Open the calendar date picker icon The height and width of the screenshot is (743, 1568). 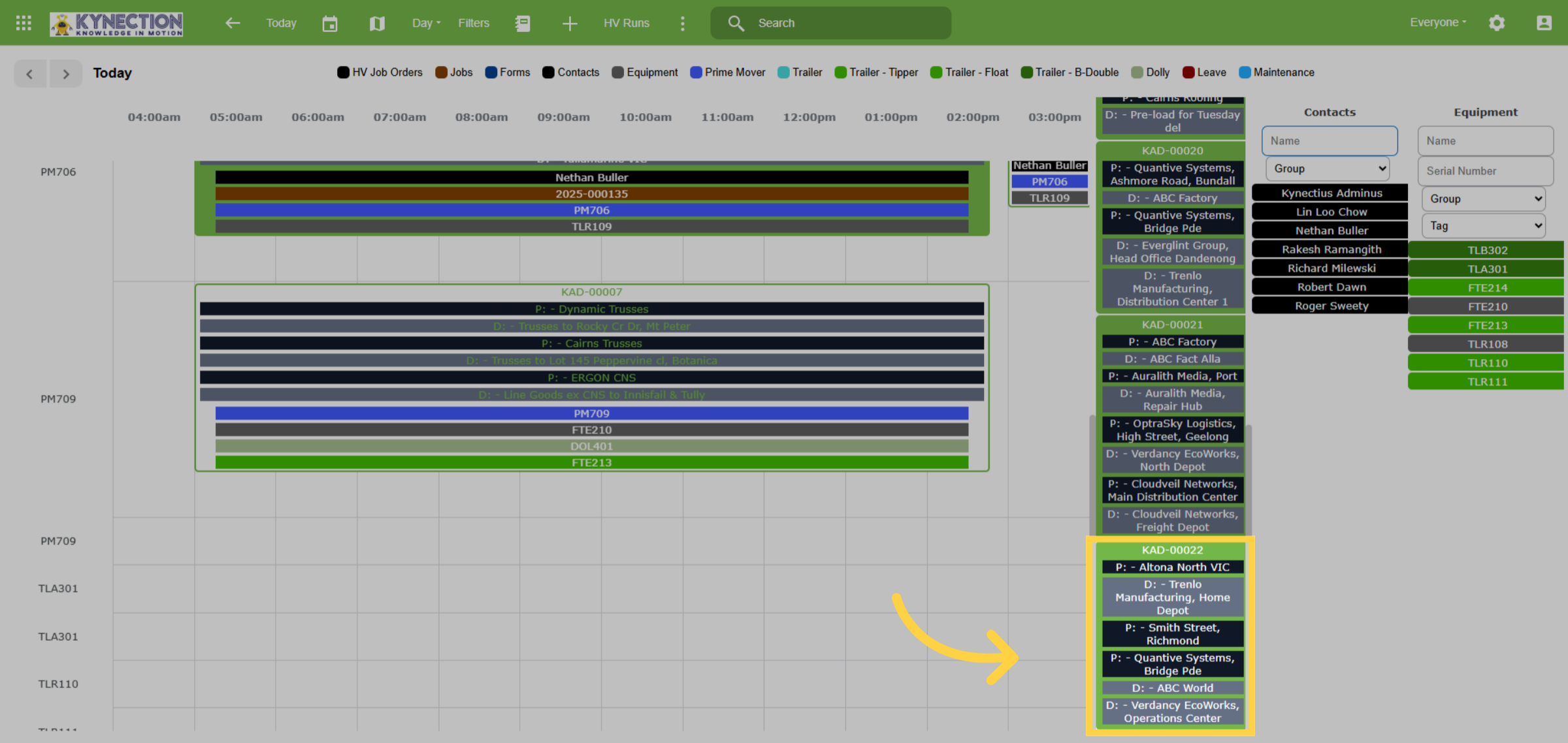tap(330, 24)
